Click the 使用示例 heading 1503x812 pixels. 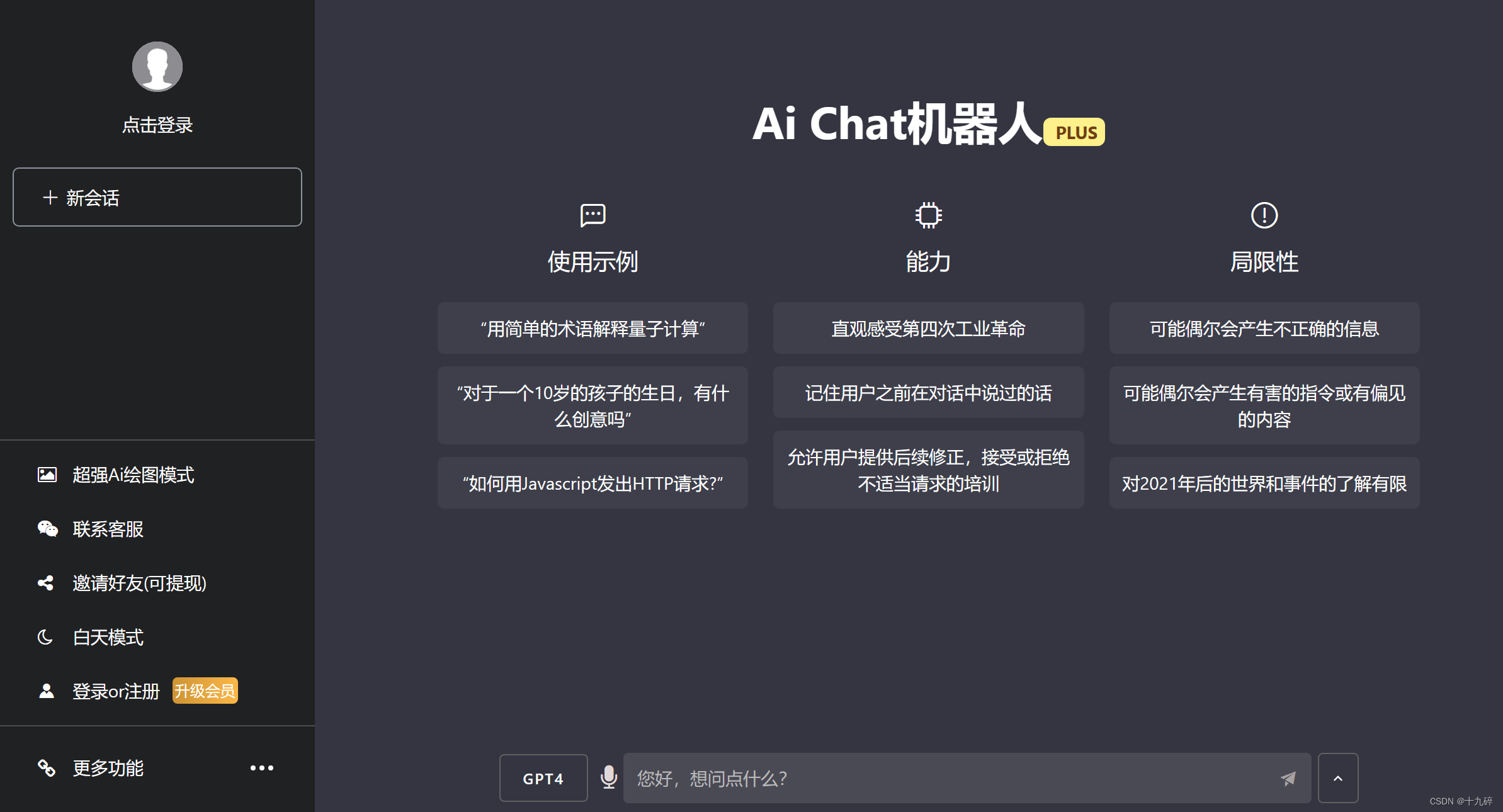(593, 261)
